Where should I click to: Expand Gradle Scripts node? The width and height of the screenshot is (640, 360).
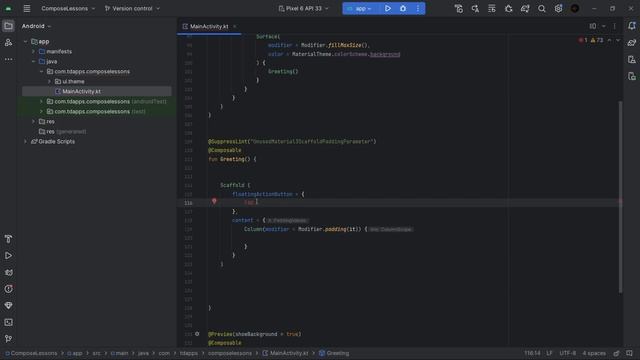point(26,141)
